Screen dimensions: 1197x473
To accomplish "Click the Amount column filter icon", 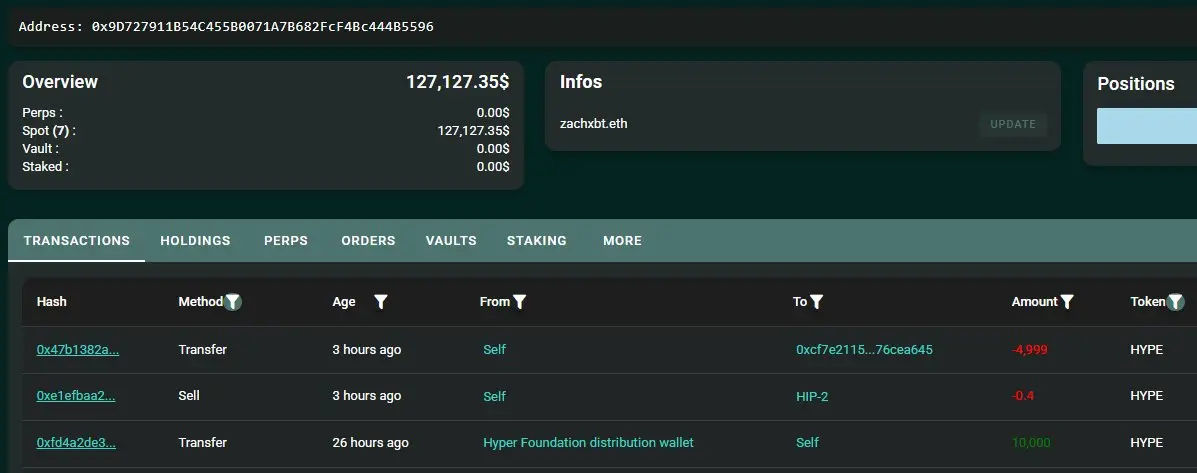I will pos(1067,301).
